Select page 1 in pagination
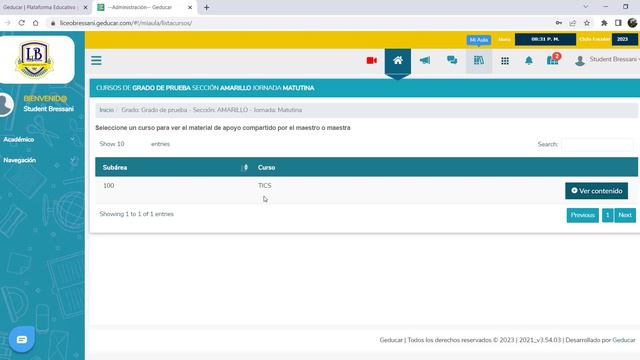This screenshot has width=640, height=360. (607, 215)
